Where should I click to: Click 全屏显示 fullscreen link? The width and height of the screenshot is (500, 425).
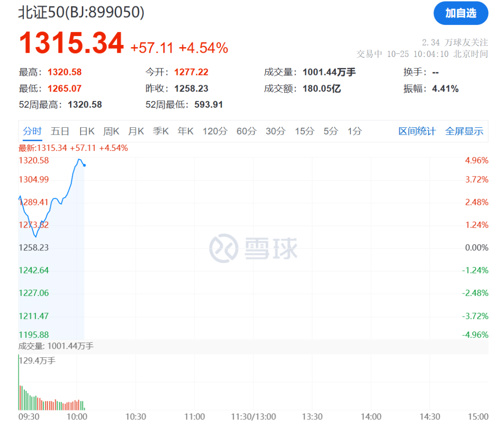[x=464, y=131]
